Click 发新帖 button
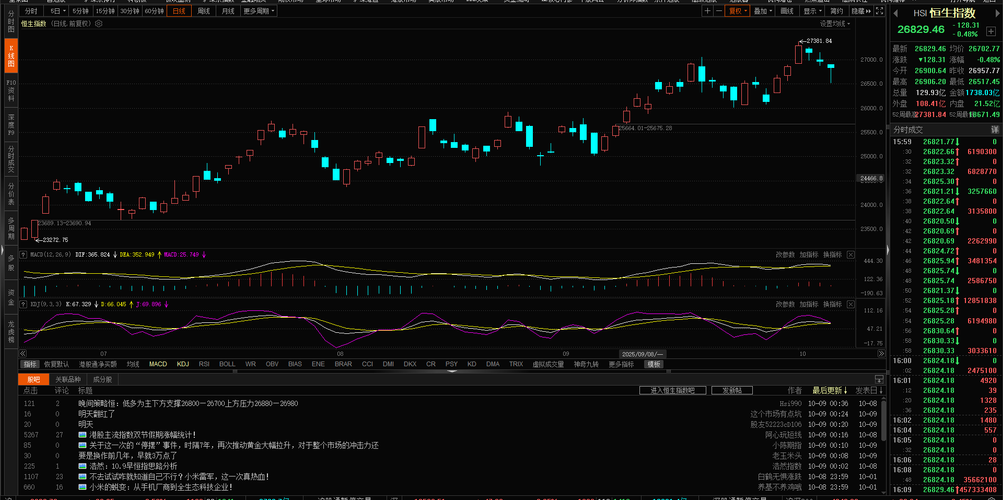Image resolution: width=1003 pixels, height=500 pixels. pos(732,390)
